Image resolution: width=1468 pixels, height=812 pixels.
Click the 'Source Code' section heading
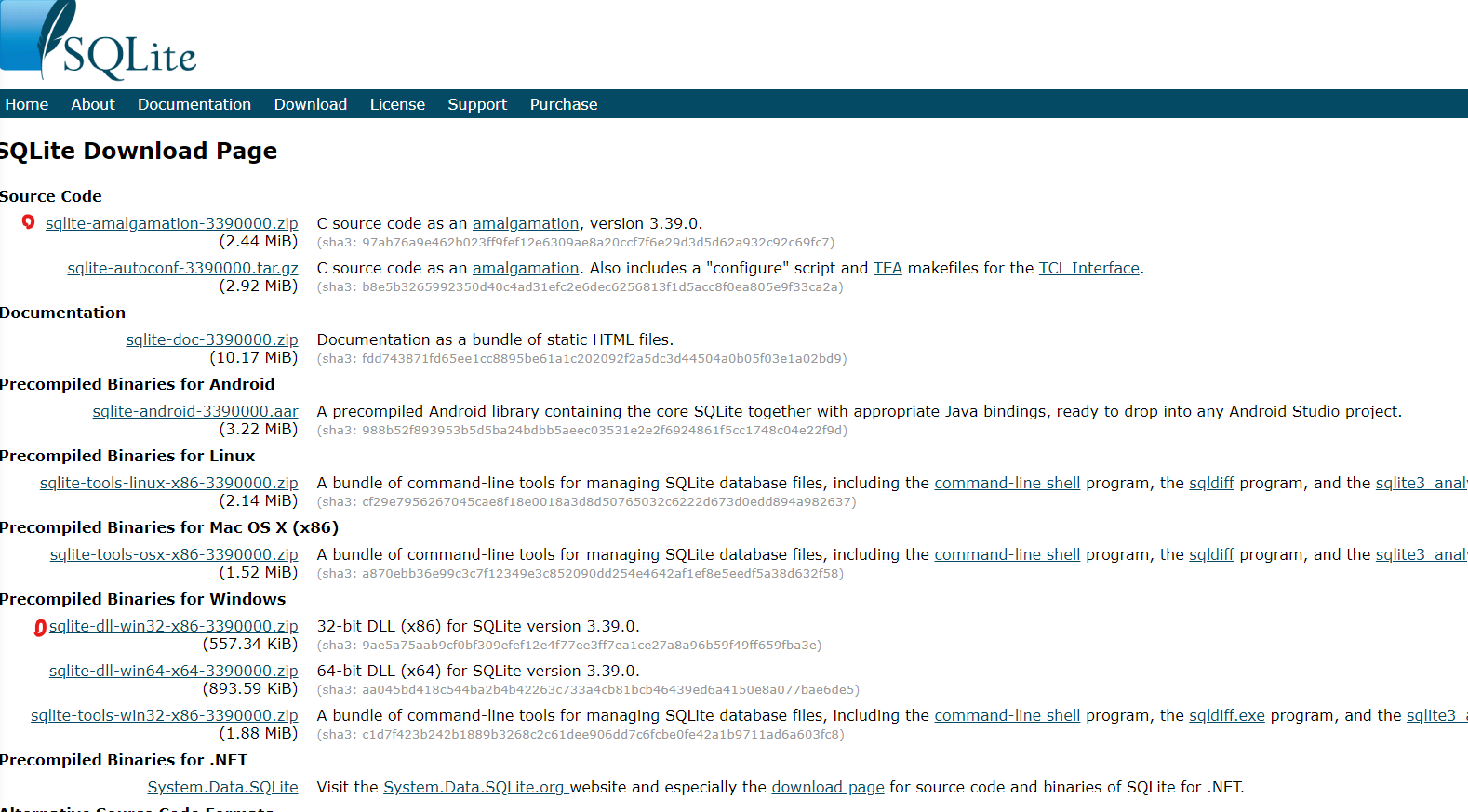pos(50,196)
